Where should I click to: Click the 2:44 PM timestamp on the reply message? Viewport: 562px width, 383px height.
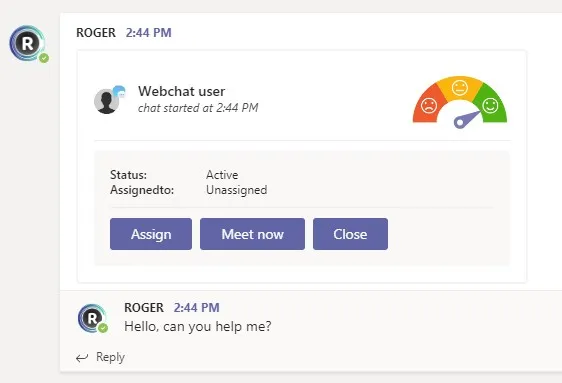(196, 307)
